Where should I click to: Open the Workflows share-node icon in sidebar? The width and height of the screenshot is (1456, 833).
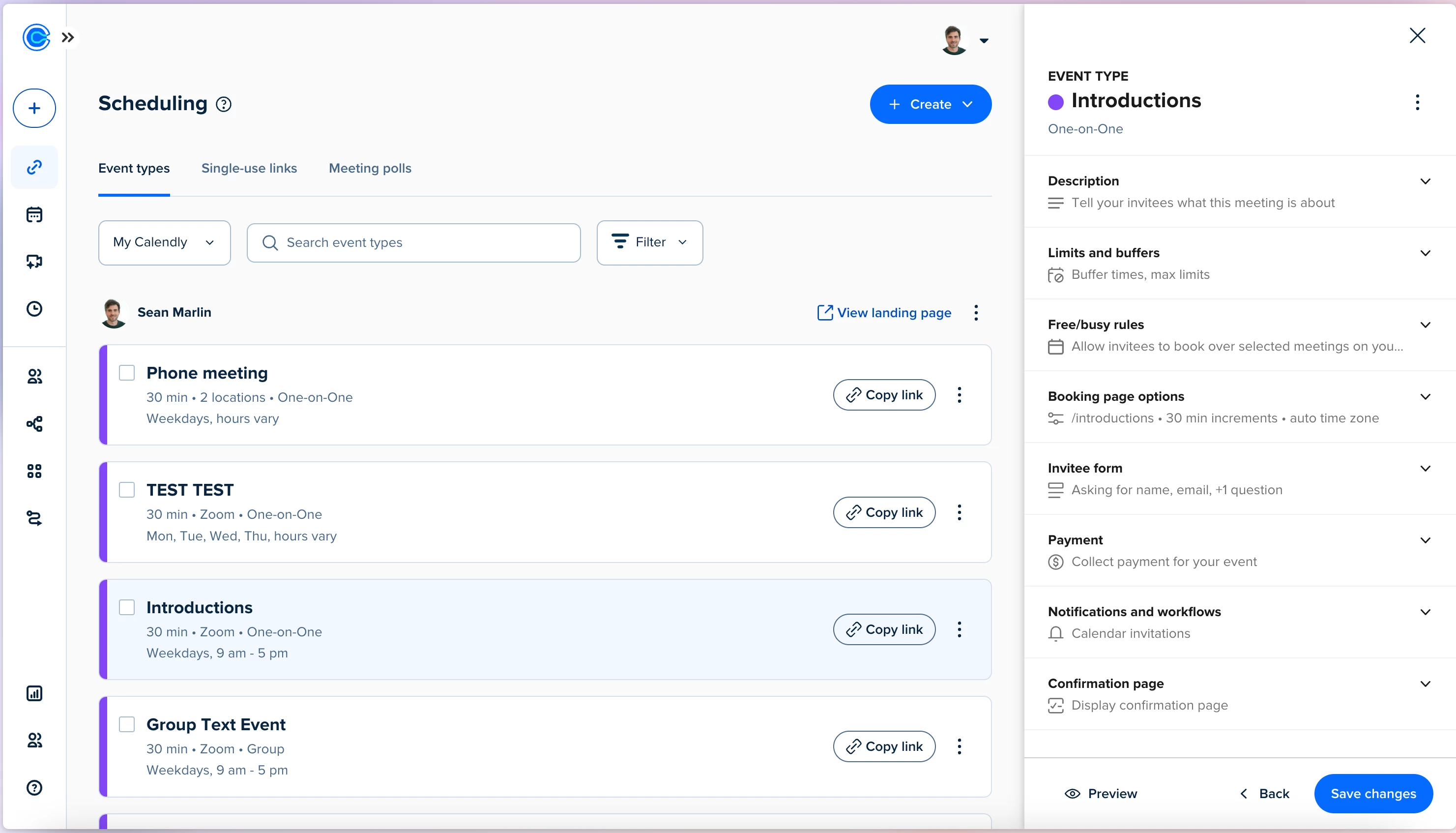(x=34, y=424)
